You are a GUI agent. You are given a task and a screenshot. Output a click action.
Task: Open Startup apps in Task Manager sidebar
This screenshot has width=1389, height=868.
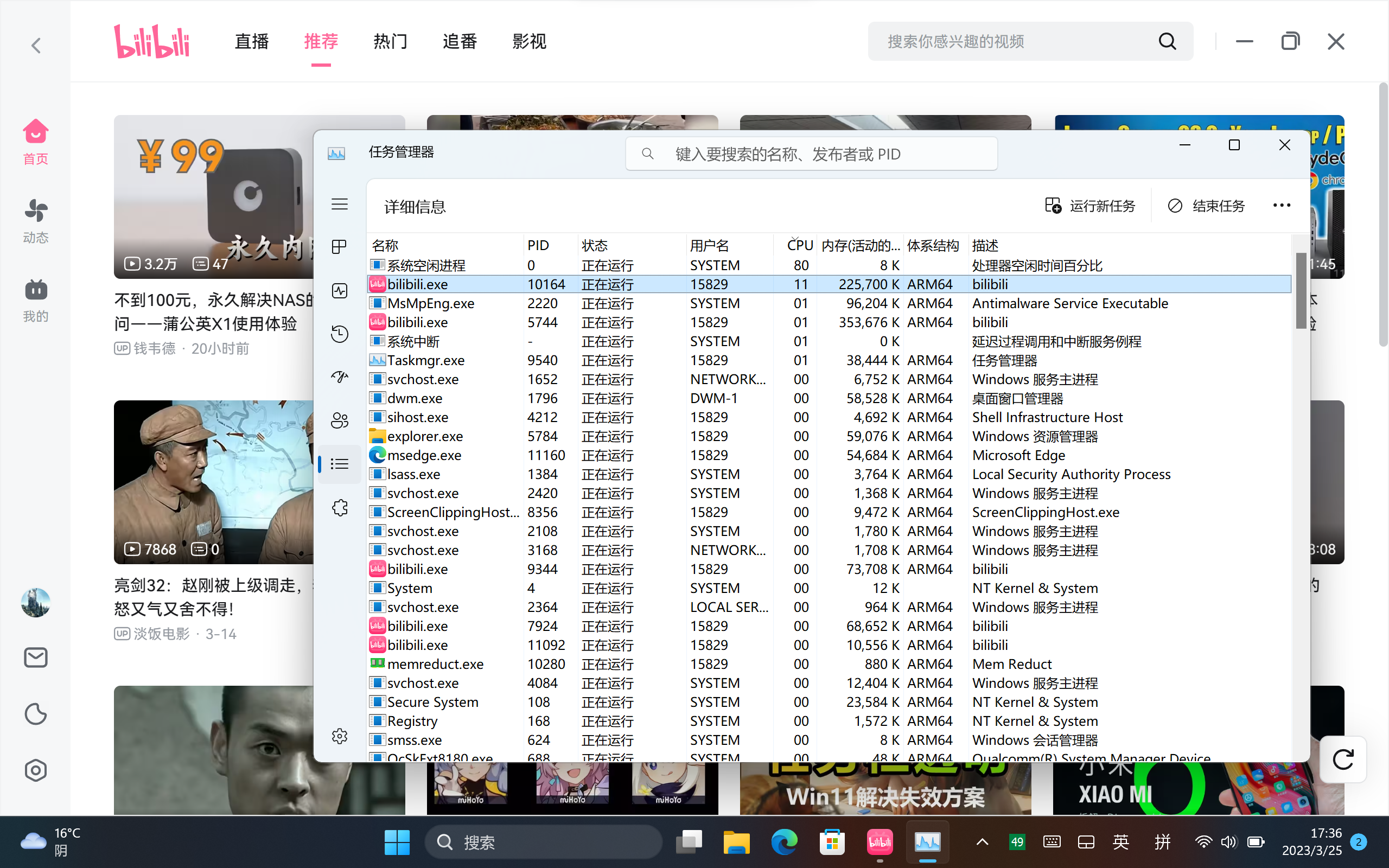tap(339, 376)
